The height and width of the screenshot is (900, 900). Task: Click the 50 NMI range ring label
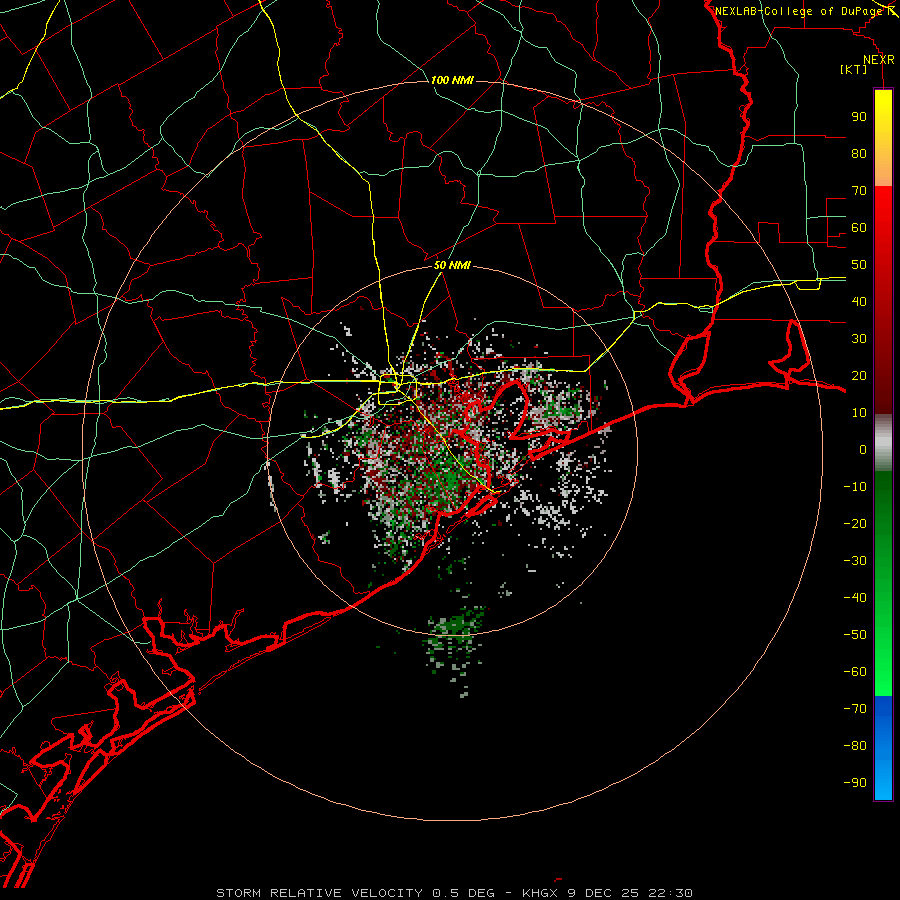pos(452,265)
